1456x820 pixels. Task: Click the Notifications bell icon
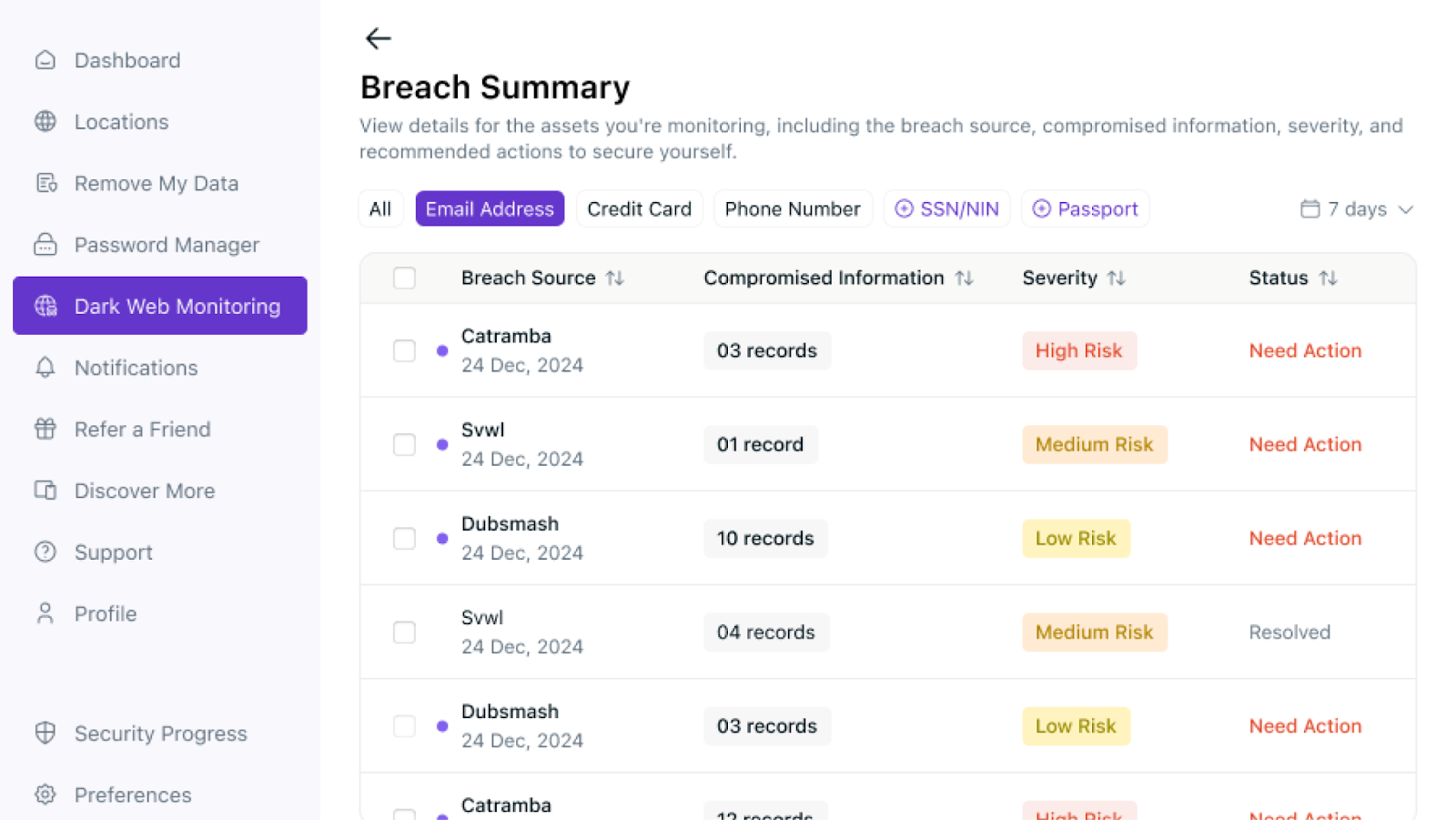click(x=45, y=368)
